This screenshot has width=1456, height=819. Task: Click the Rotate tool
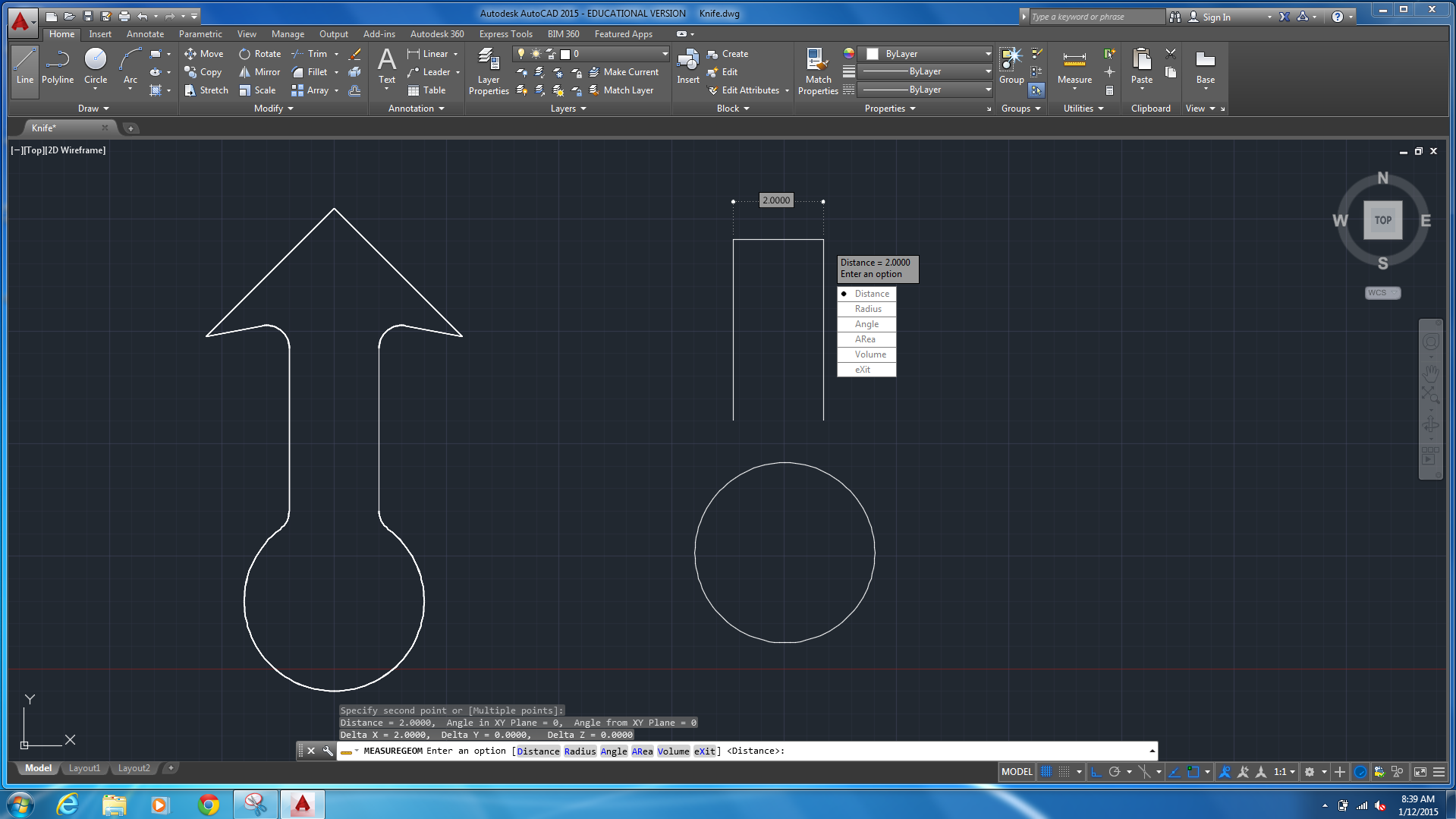click(259, 54)
